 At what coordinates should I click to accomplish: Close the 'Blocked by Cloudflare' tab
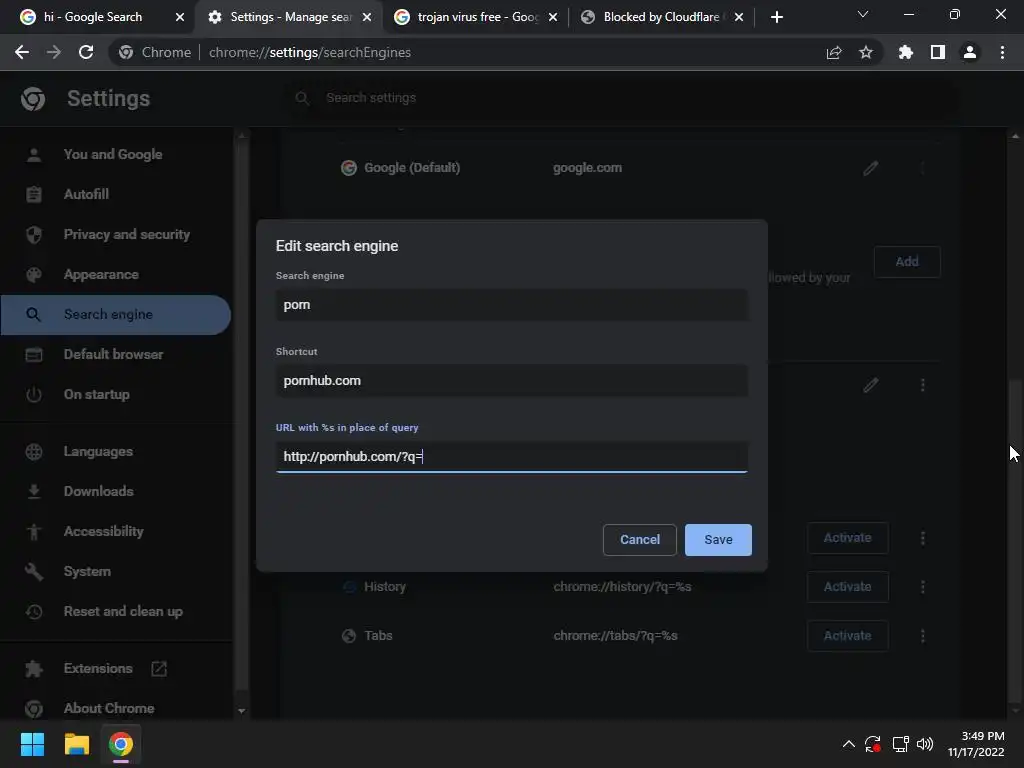click(x=739, y=17)
